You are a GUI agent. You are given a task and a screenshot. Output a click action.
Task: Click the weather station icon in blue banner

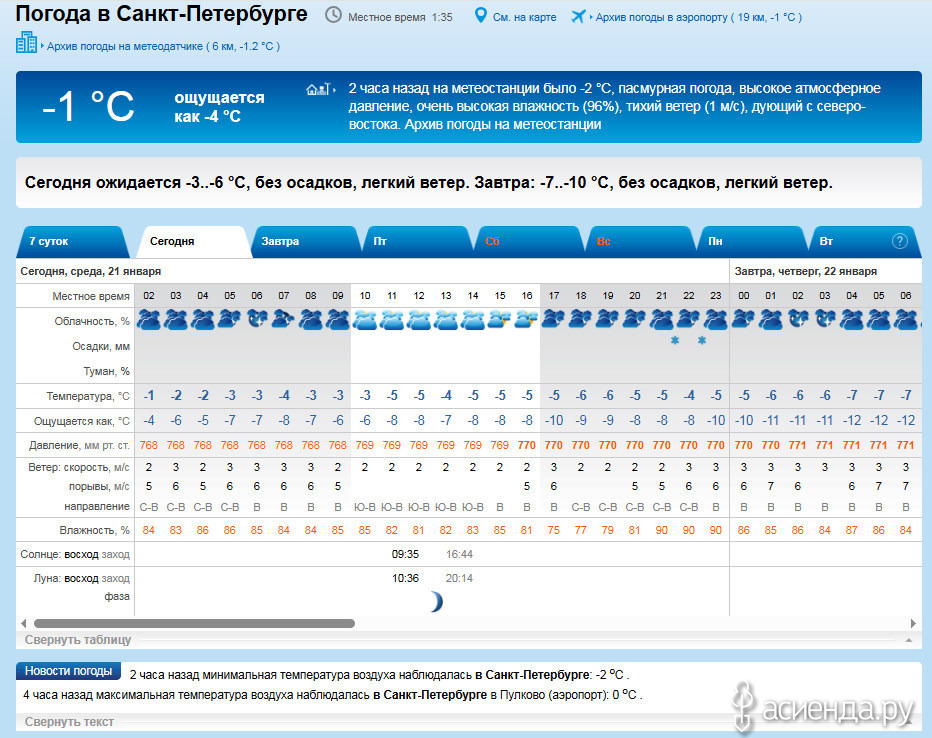point(318,90)
